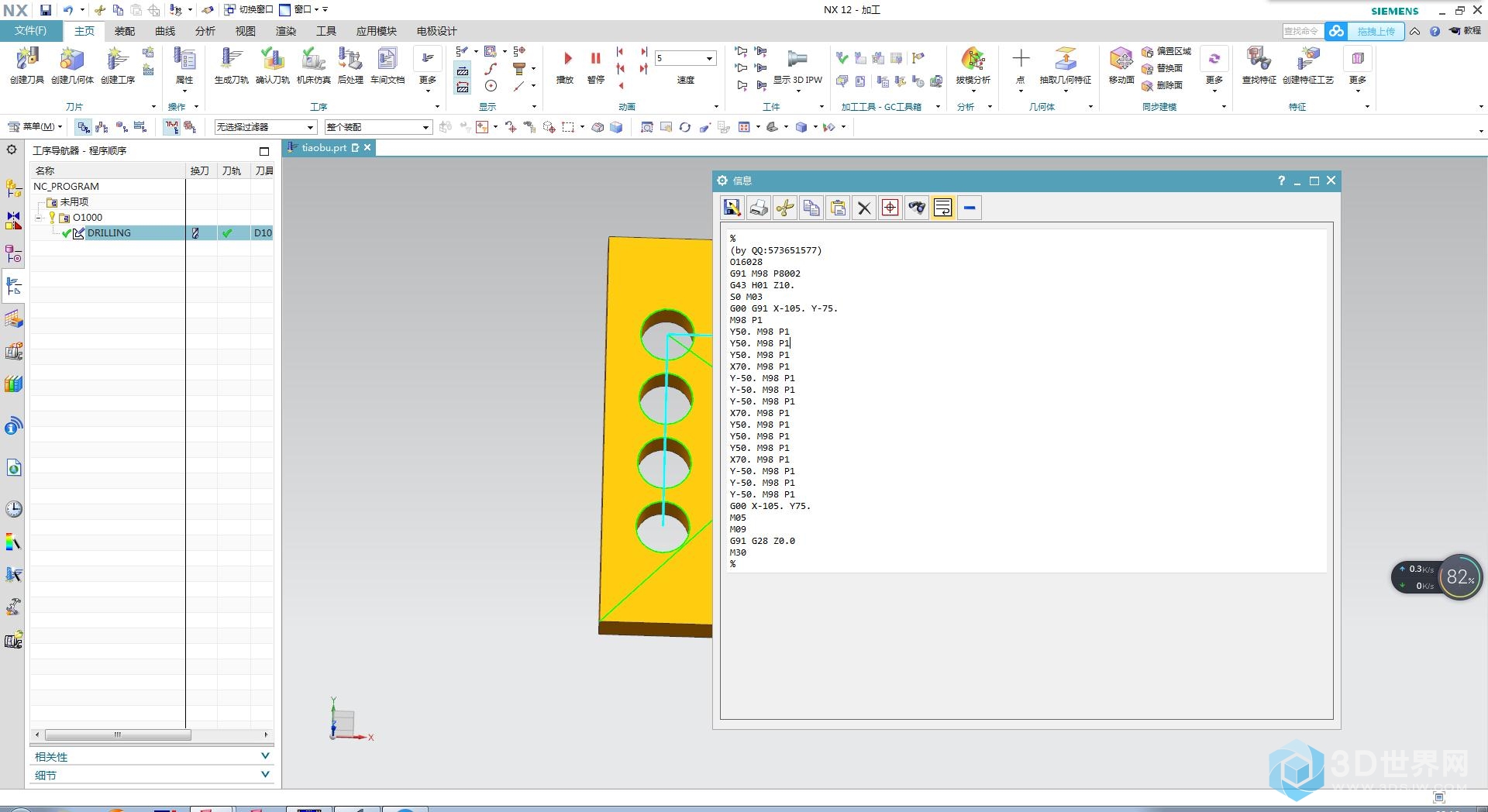Run 后处理 post process
1488x812 pixels.
[x=350, y=60]
